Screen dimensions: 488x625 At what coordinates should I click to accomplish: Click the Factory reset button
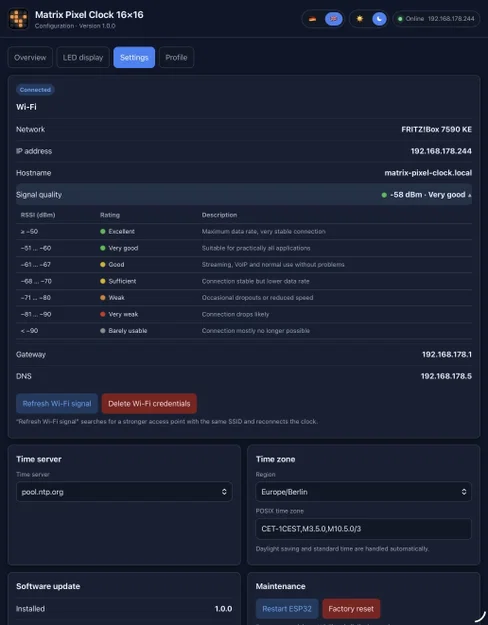[x=351, y=609]
